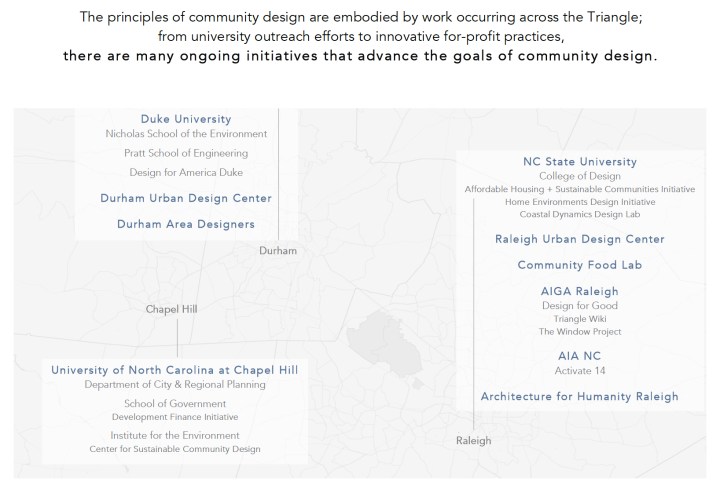
Task: Click Coastal Dynamics Design Lab
Action: [580, 214]
